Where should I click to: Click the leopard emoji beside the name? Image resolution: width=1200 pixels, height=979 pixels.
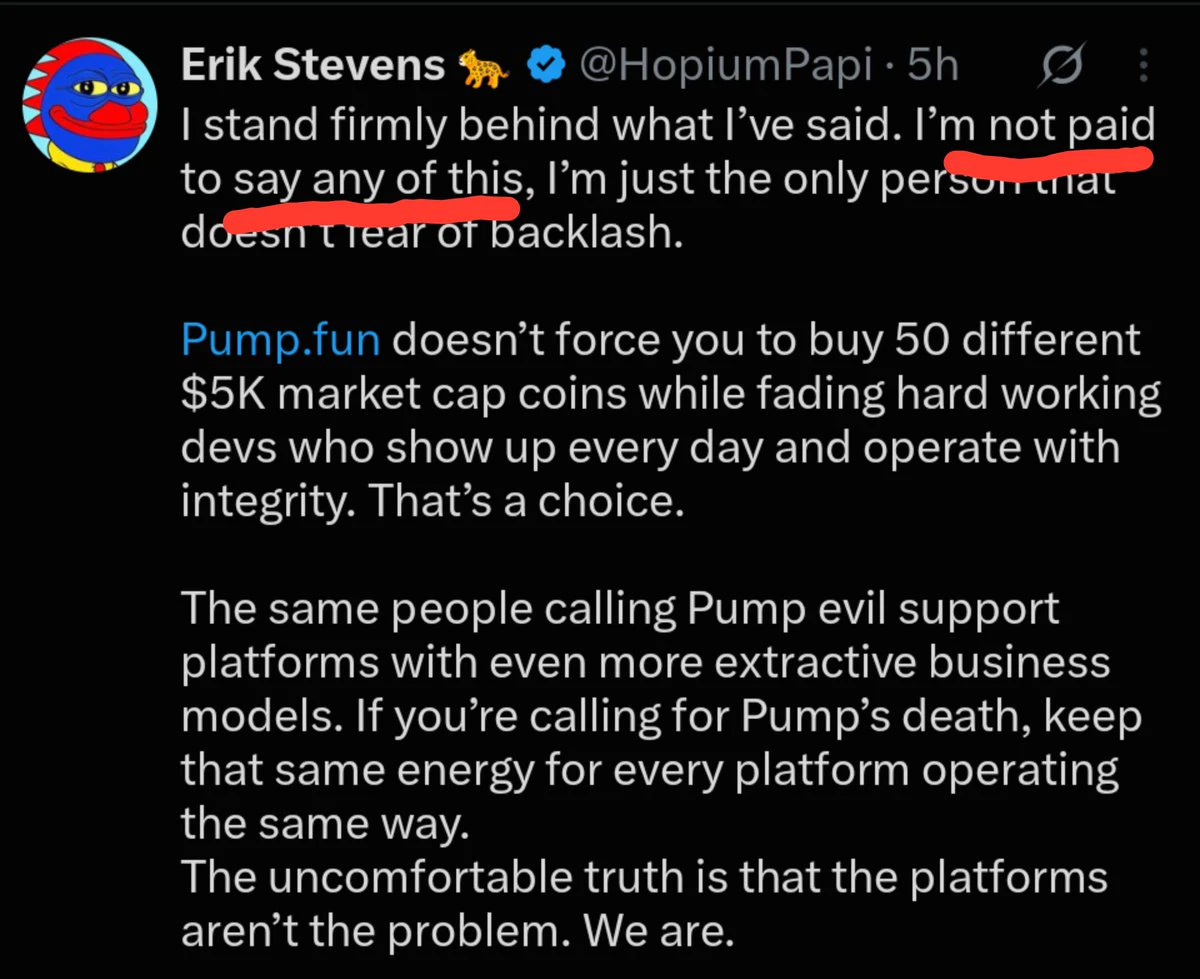(x=483, y=68)
